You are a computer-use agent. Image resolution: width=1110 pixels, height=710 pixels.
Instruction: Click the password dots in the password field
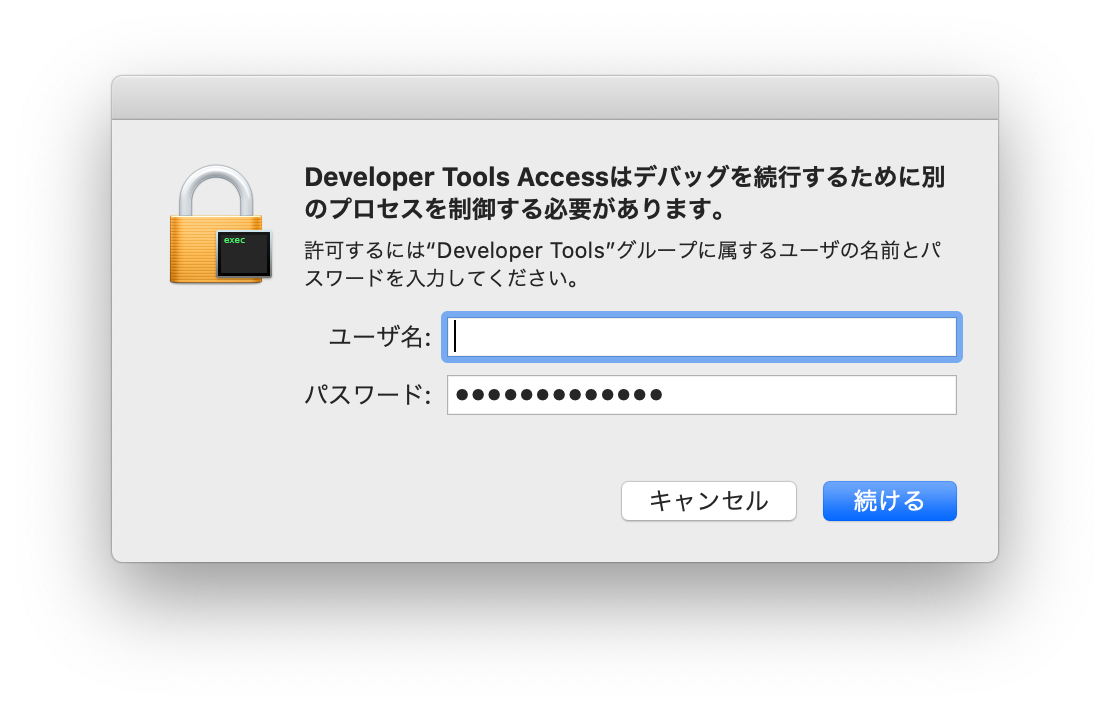(x=555, y=395)
